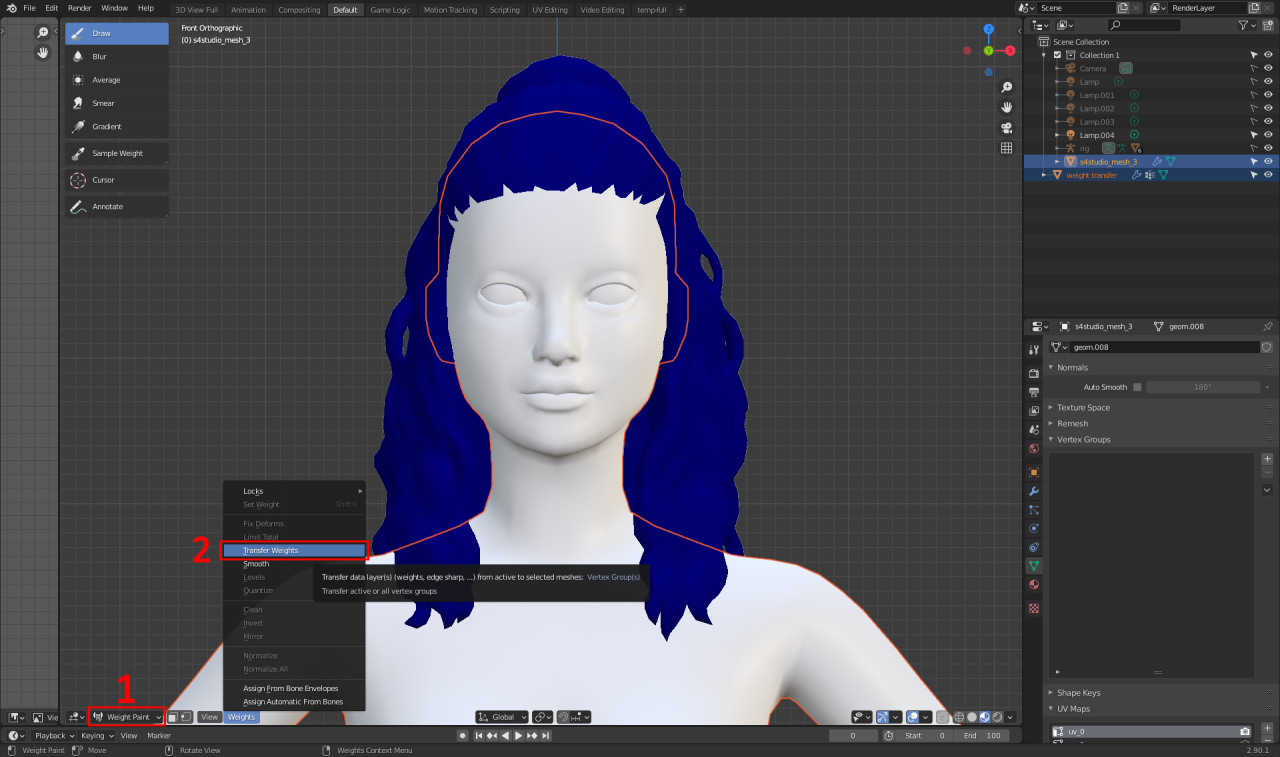Toggle auto keying record button
This screenshot has width=1280, height=757.
tap(462, 736)
